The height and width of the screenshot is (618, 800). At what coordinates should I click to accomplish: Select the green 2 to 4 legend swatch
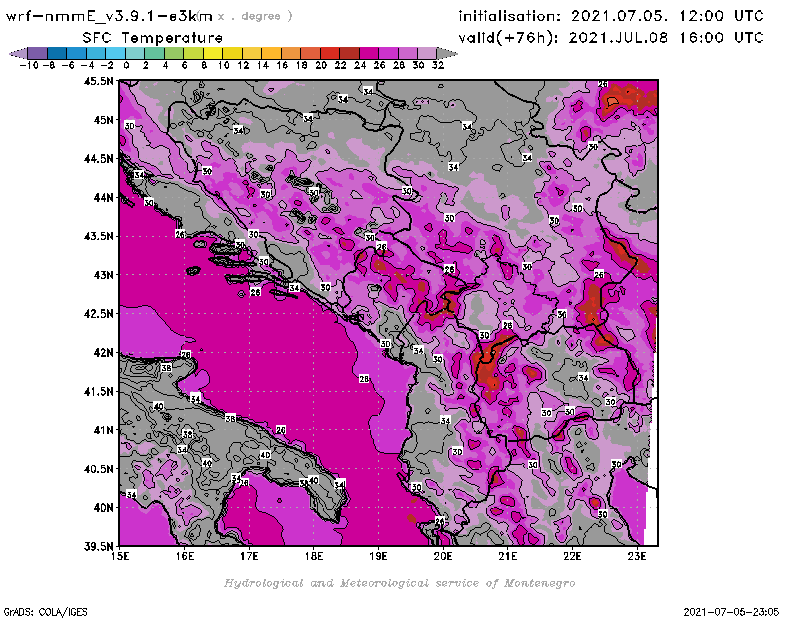pyautogui.click(x=154, y=53)
